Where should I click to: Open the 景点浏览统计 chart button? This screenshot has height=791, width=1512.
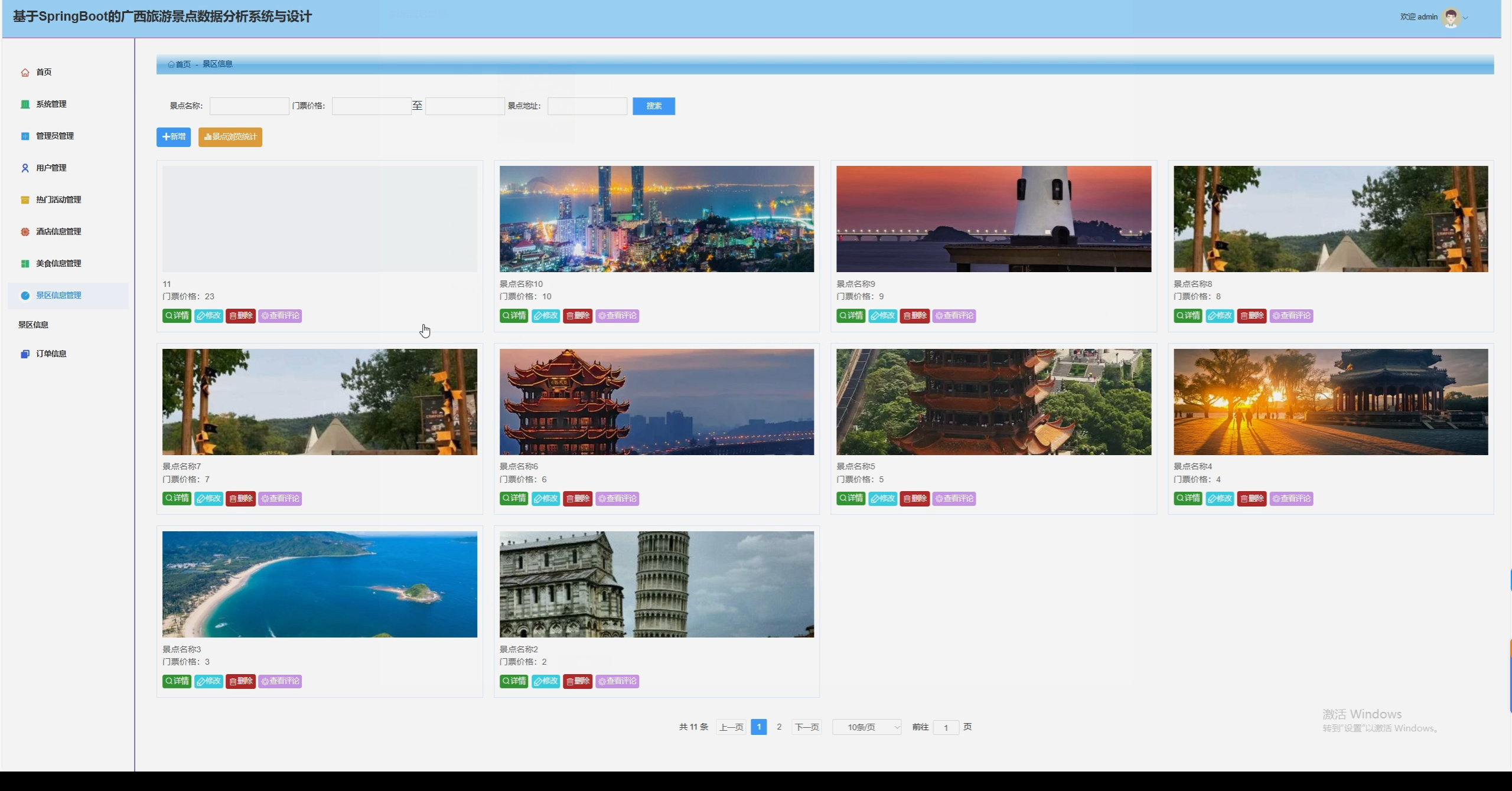tap(230, 137)
